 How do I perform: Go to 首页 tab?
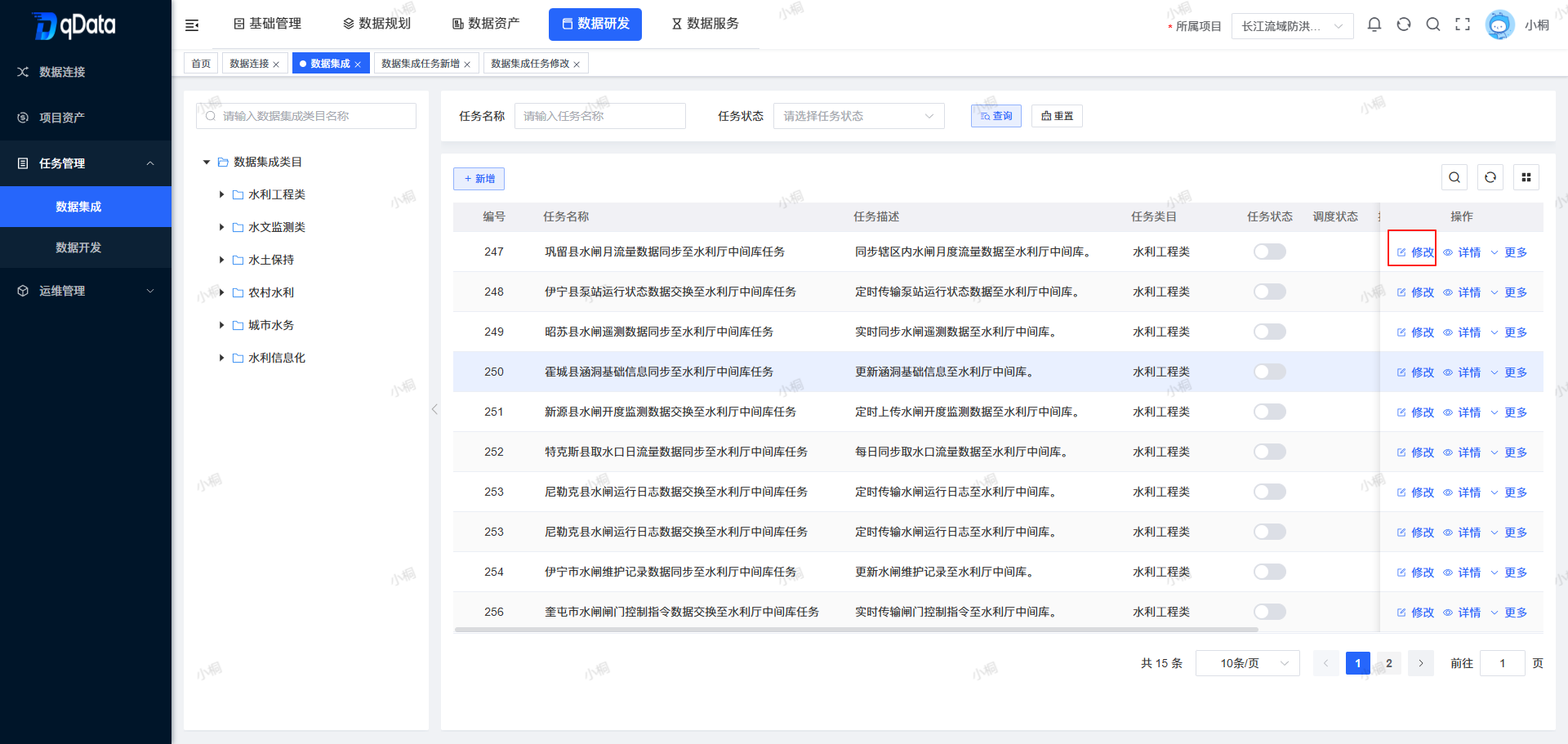[x=201, y=64]
